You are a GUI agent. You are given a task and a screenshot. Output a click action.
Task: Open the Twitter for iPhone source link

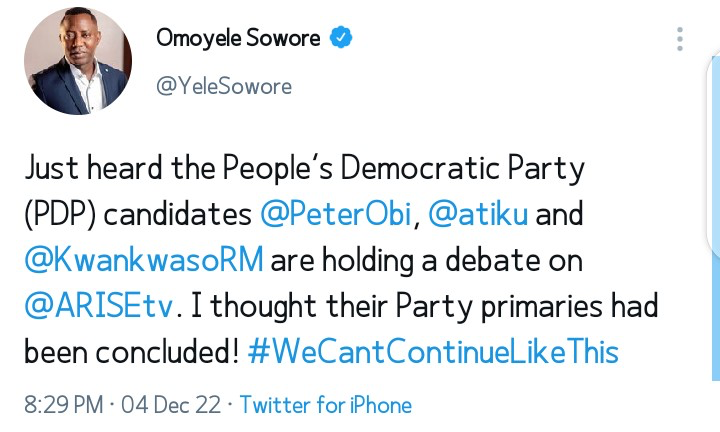326,405
